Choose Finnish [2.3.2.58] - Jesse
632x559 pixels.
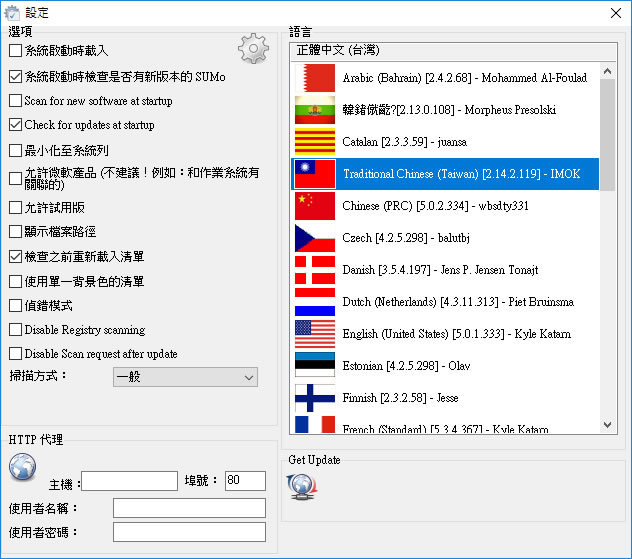pos(445,398)
